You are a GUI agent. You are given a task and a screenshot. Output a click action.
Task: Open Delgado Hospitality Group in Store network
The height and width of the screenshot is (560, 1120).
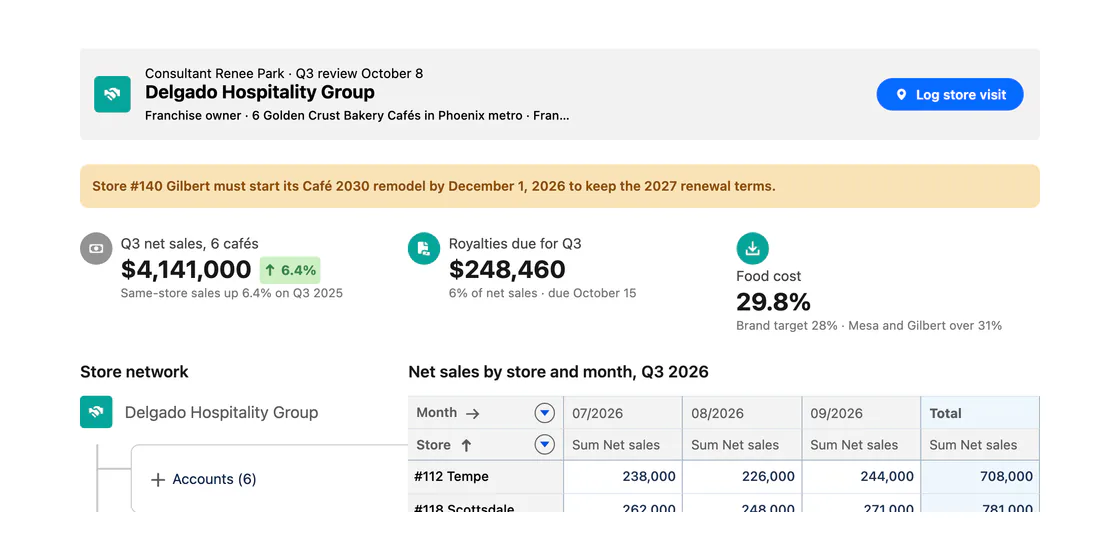pos(221,412)
